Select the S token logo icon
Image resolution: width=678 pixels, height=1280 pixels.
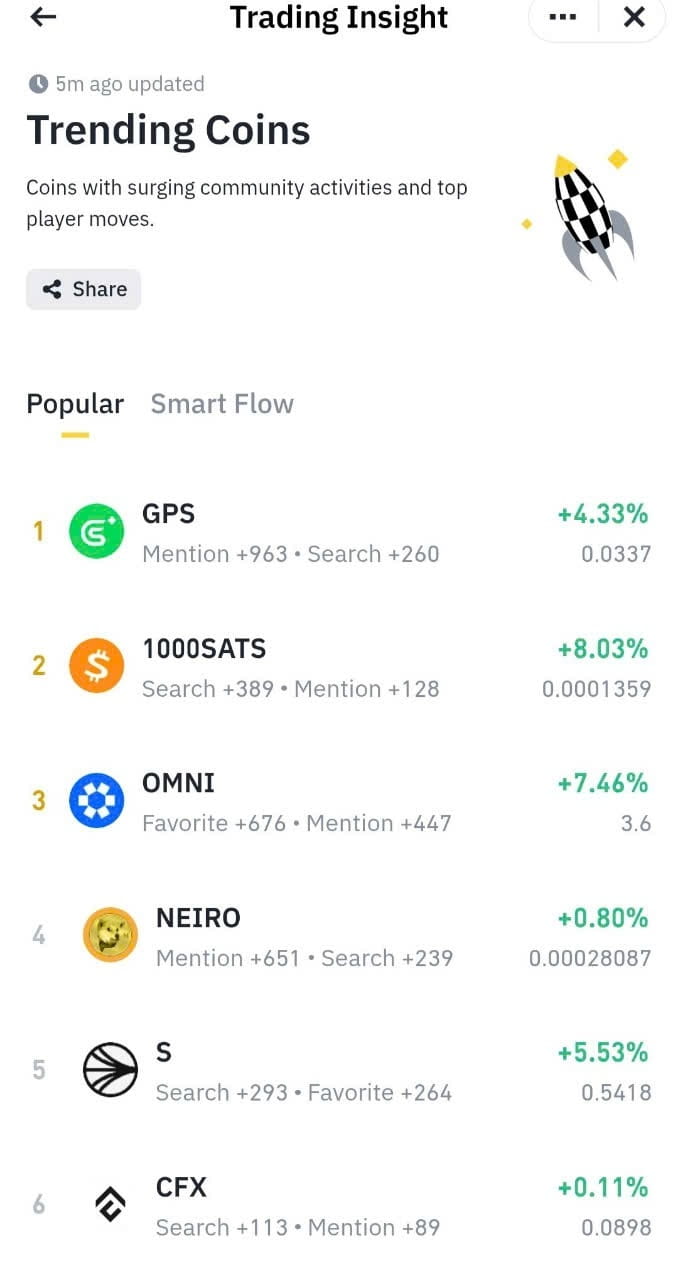tap(110, 1070)
